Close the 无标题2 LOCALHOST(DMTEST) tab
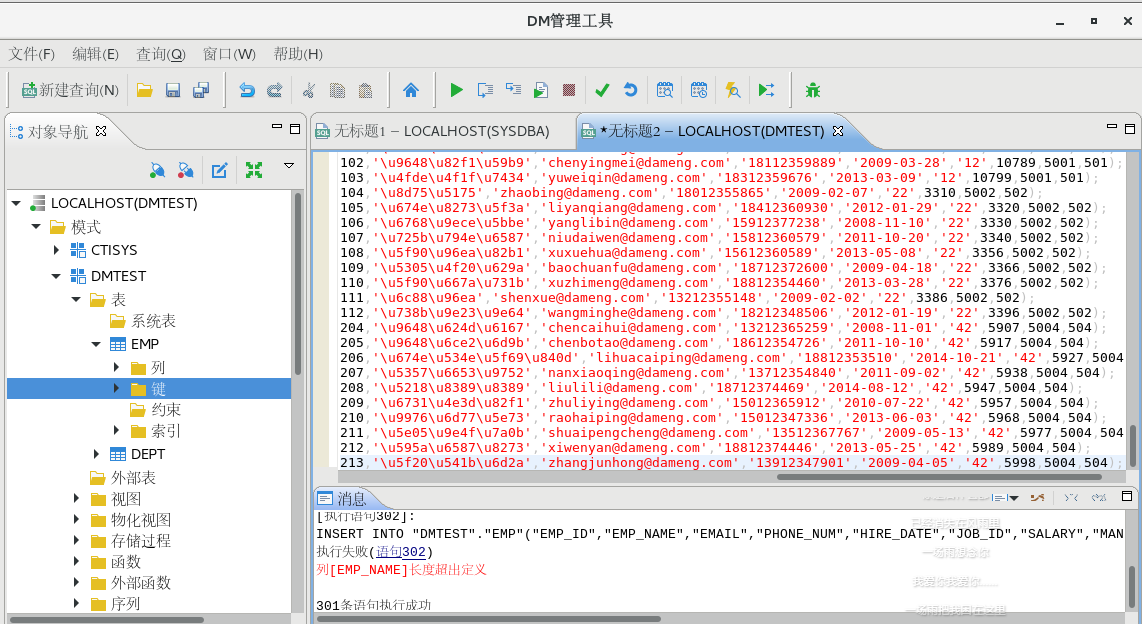The width and height of the screenshot is (1142, 624). point(838,130)
